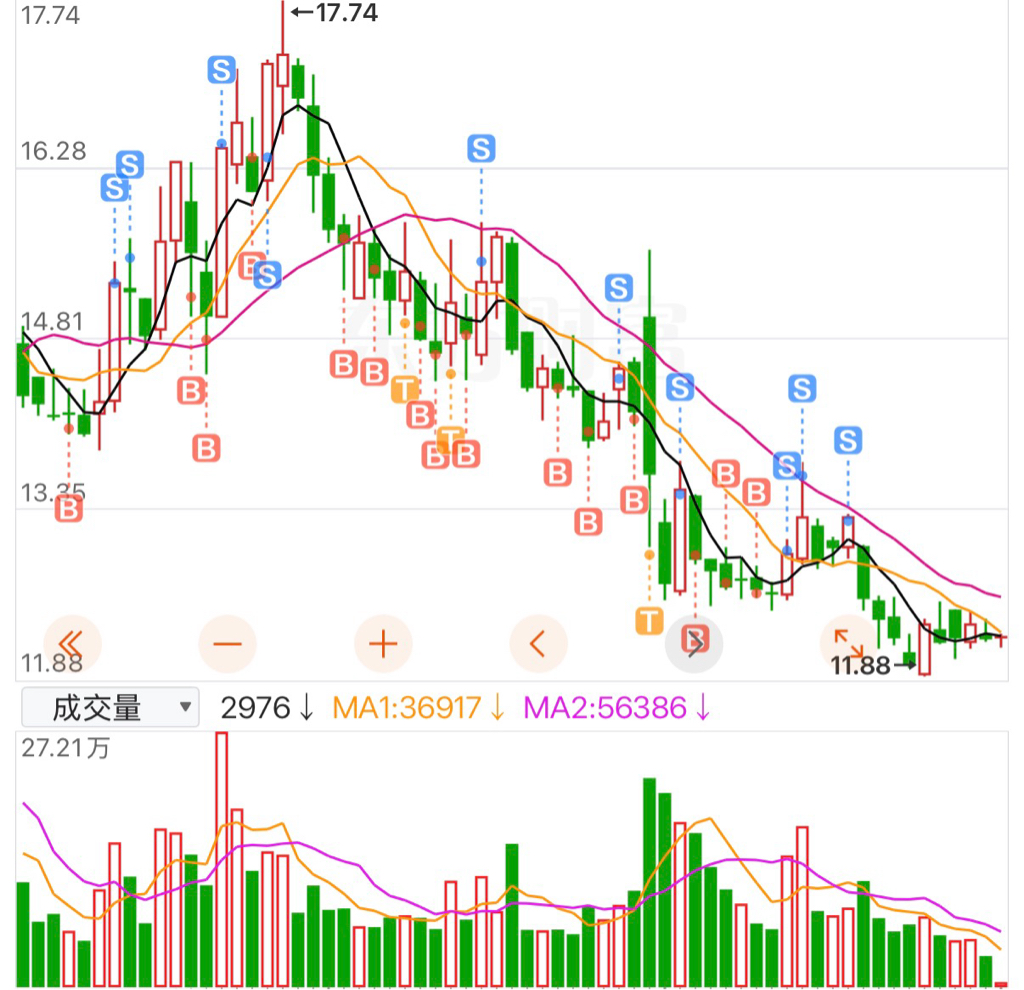Click the 14.81 price axis label
The height and width of the screenshot is (990, 1024).
pos(52,321)
